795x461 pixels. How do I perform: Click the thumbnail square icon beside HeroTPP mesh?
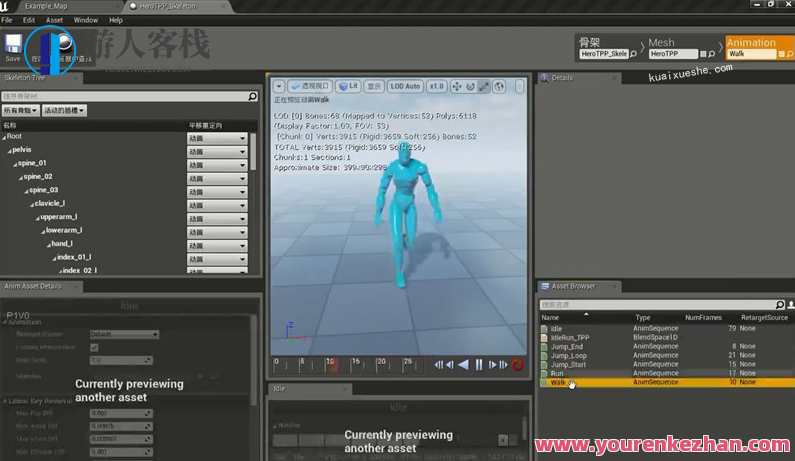703,54
